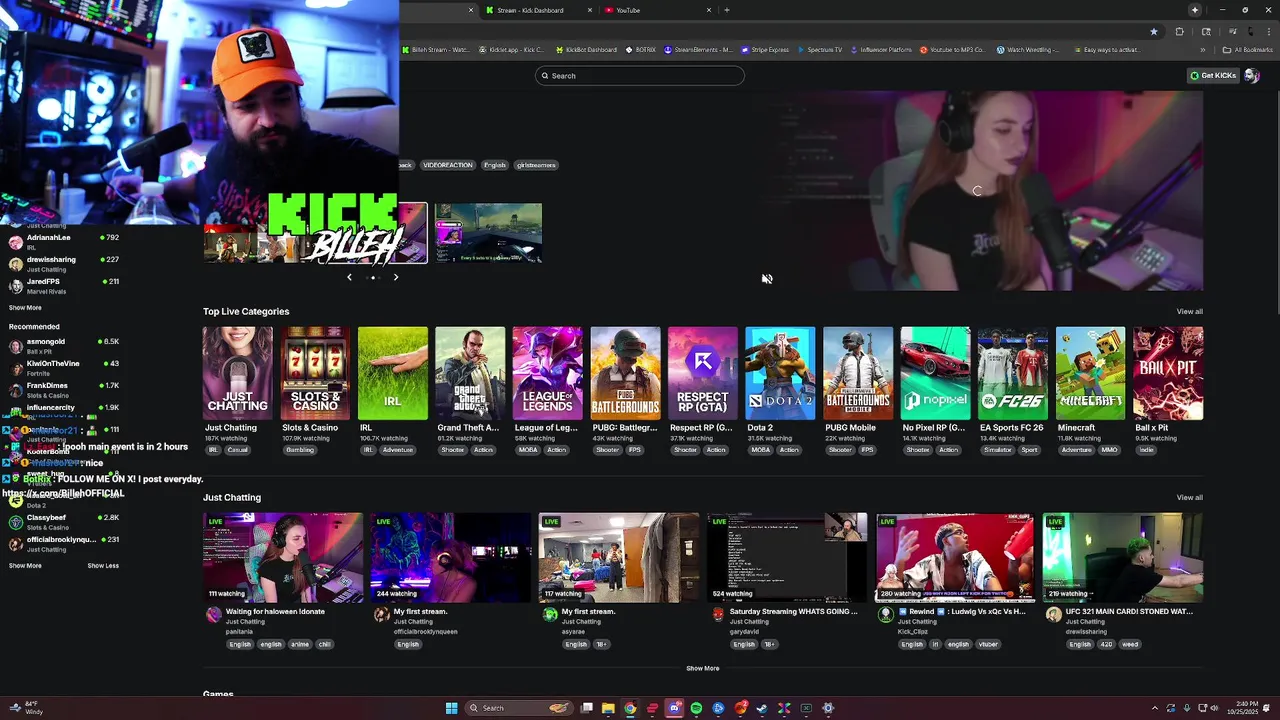Expand the list with Show More under streams
The width and height of the screenshot is (1280, 720).
point(702,669)
